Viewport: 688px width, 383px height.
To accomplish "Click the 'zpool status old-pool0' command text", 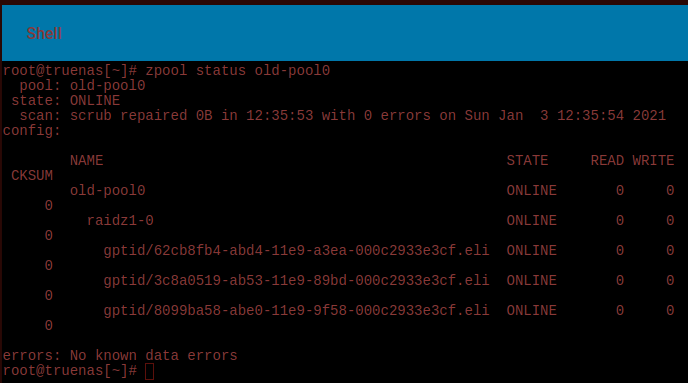I will coord(237,71).
